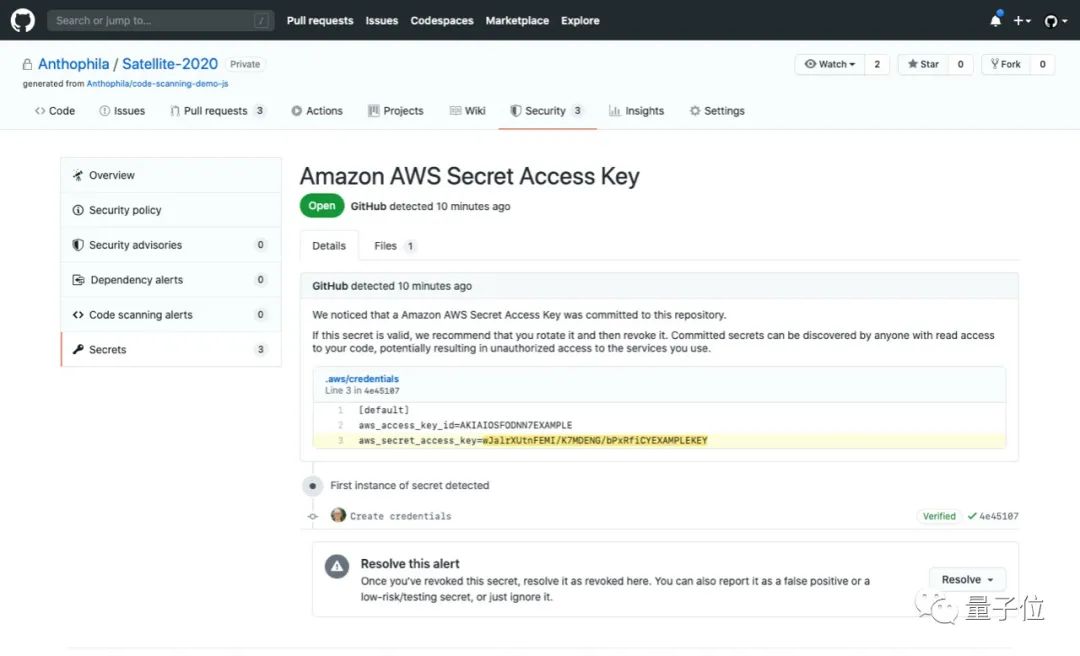Image resolution: width=1080 pixels, height=656 pixels.
Task: Open the Resolve dropdown button
Action: [967, 580]
